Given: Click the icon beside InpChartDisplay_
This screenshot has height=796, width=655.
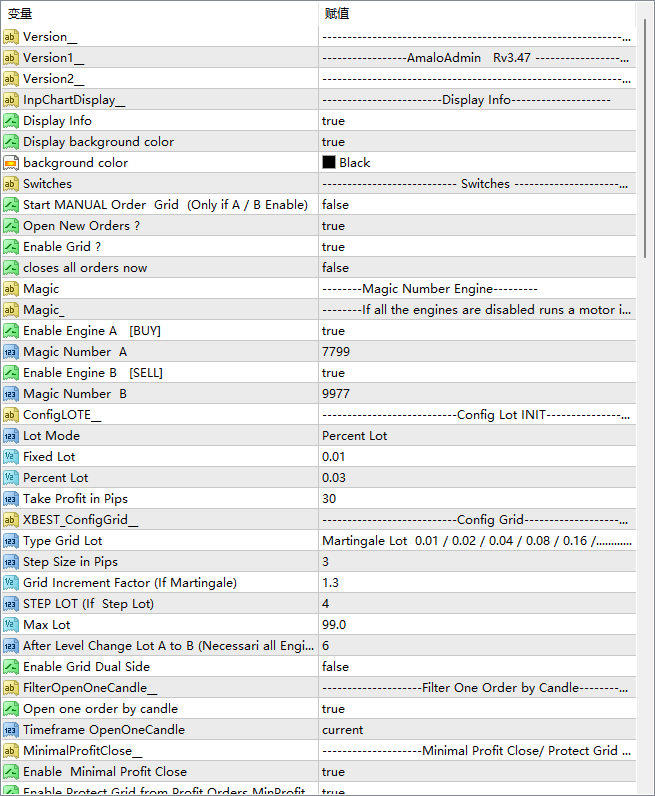Looking at the screenshot, I should pos(11,100).
